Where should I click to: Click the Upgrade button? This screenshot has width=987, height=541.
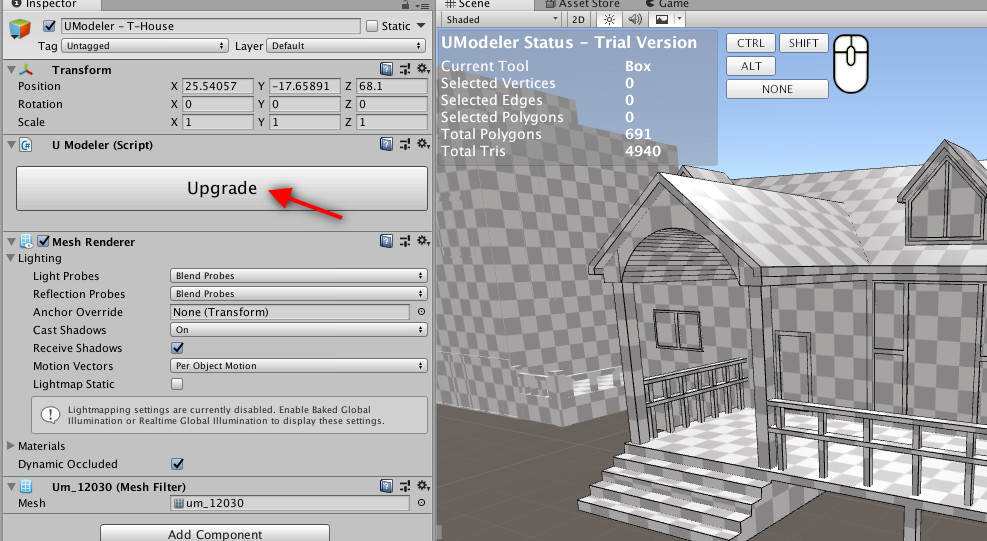pos(222,188)
